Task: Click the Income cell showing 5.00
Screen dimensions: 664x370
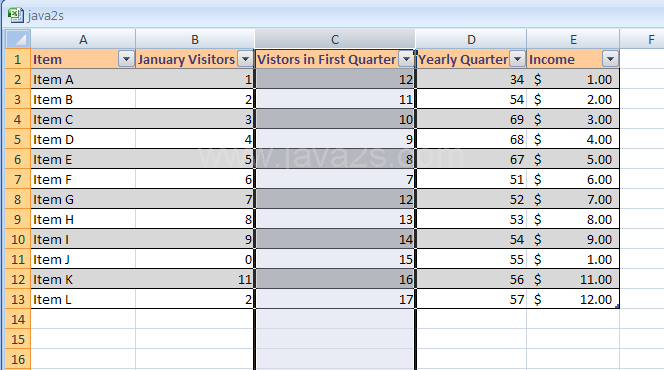Action: click(573, 159)
